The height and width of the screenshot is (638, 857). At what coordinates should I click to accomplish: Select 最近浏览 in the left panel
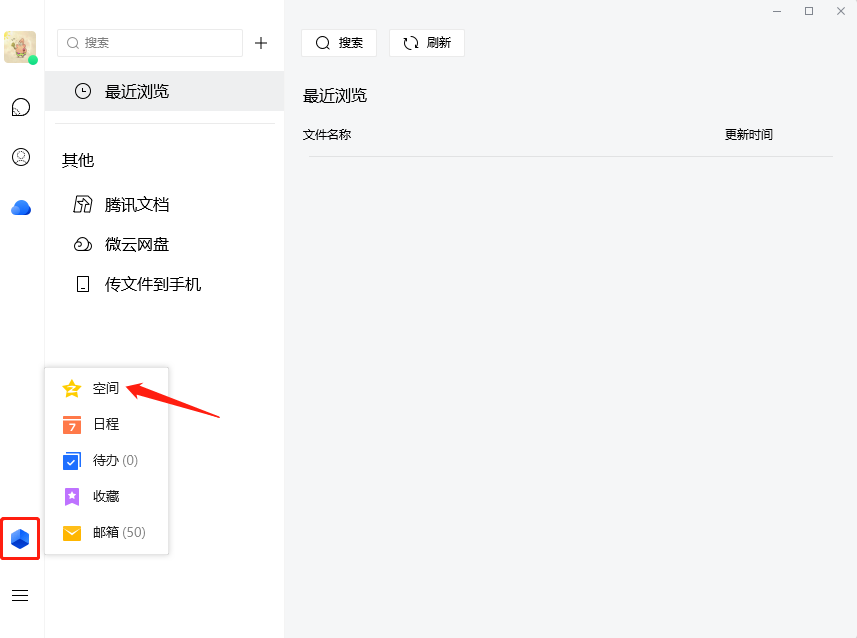click(137, 92)
